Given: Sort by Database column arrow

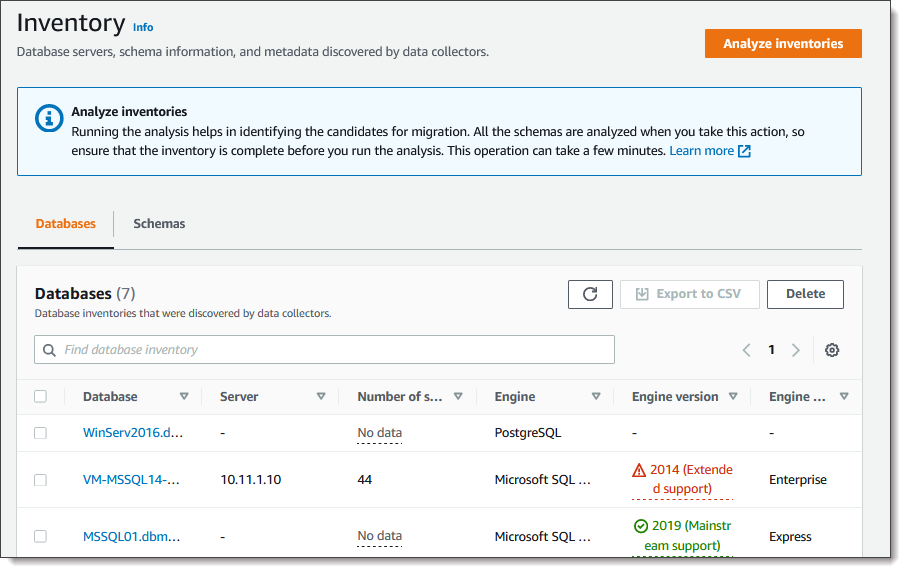Looking at the screenshot, I should point(184,397).
